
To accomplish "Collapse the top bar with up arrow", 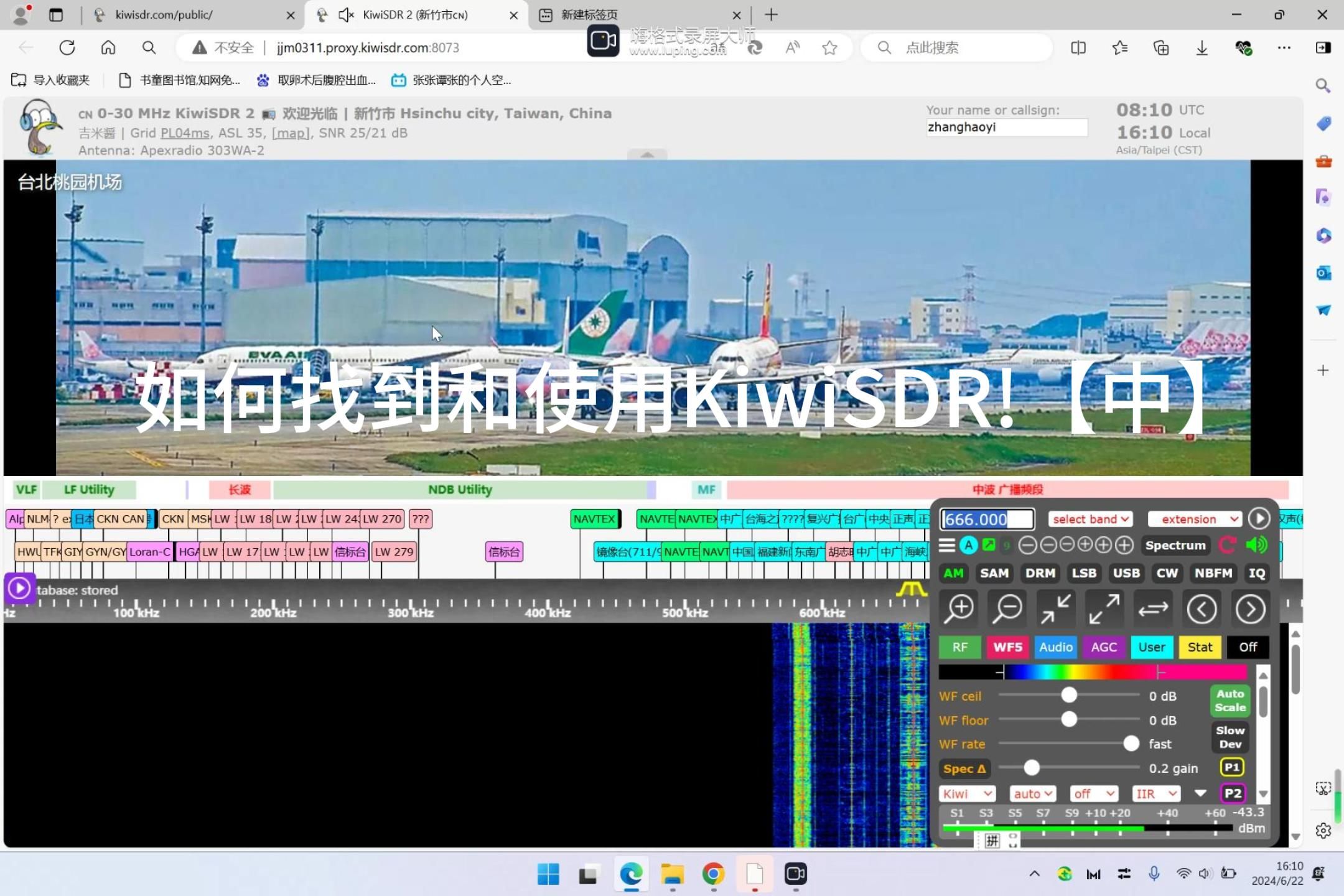I will pyautogui.click(x=647, y=154).
